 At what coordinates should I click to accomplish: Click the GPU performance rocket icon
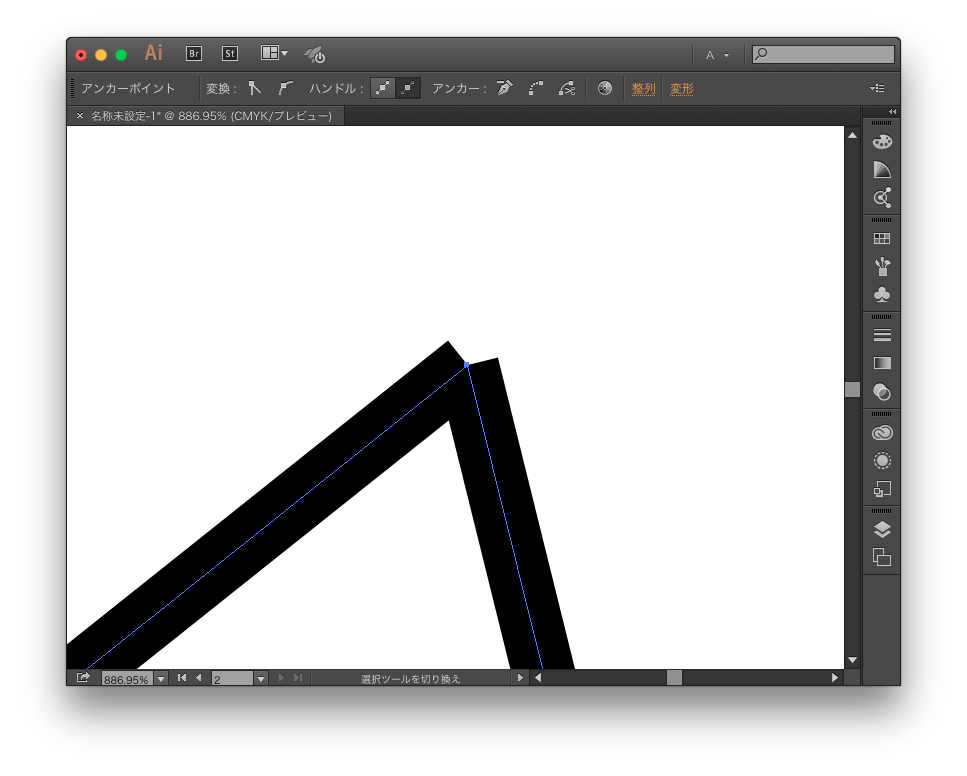(x=315, y=54)
